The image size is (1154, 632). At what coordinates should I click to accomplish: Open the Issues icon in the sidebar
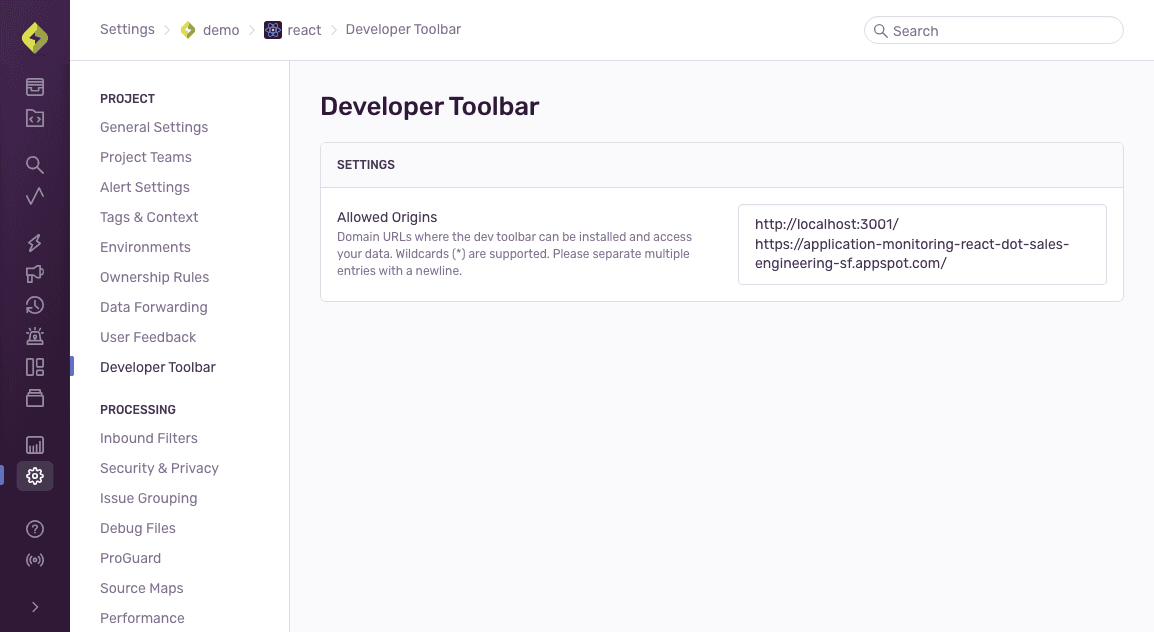(x=34, y=86)
